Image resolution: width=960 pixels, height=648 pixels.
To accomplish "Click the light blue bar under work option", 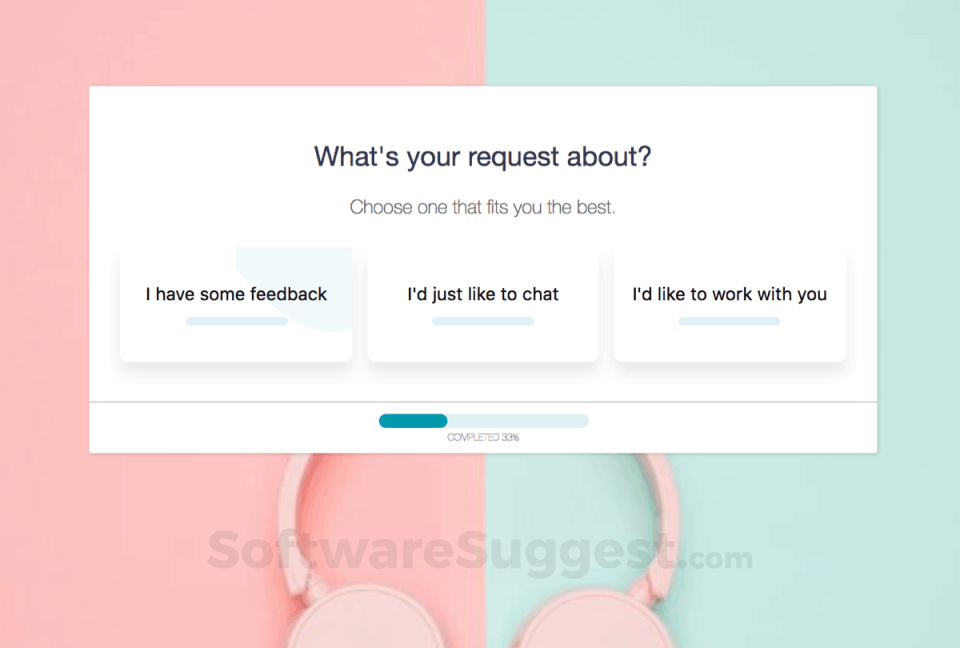I will point(729,321).
